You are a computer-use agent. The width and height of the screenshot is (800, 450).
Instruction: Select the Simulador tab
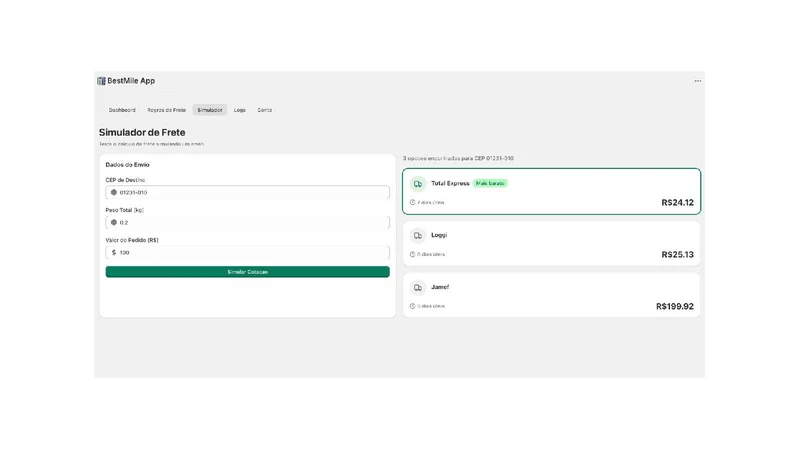tap(210, 110)
